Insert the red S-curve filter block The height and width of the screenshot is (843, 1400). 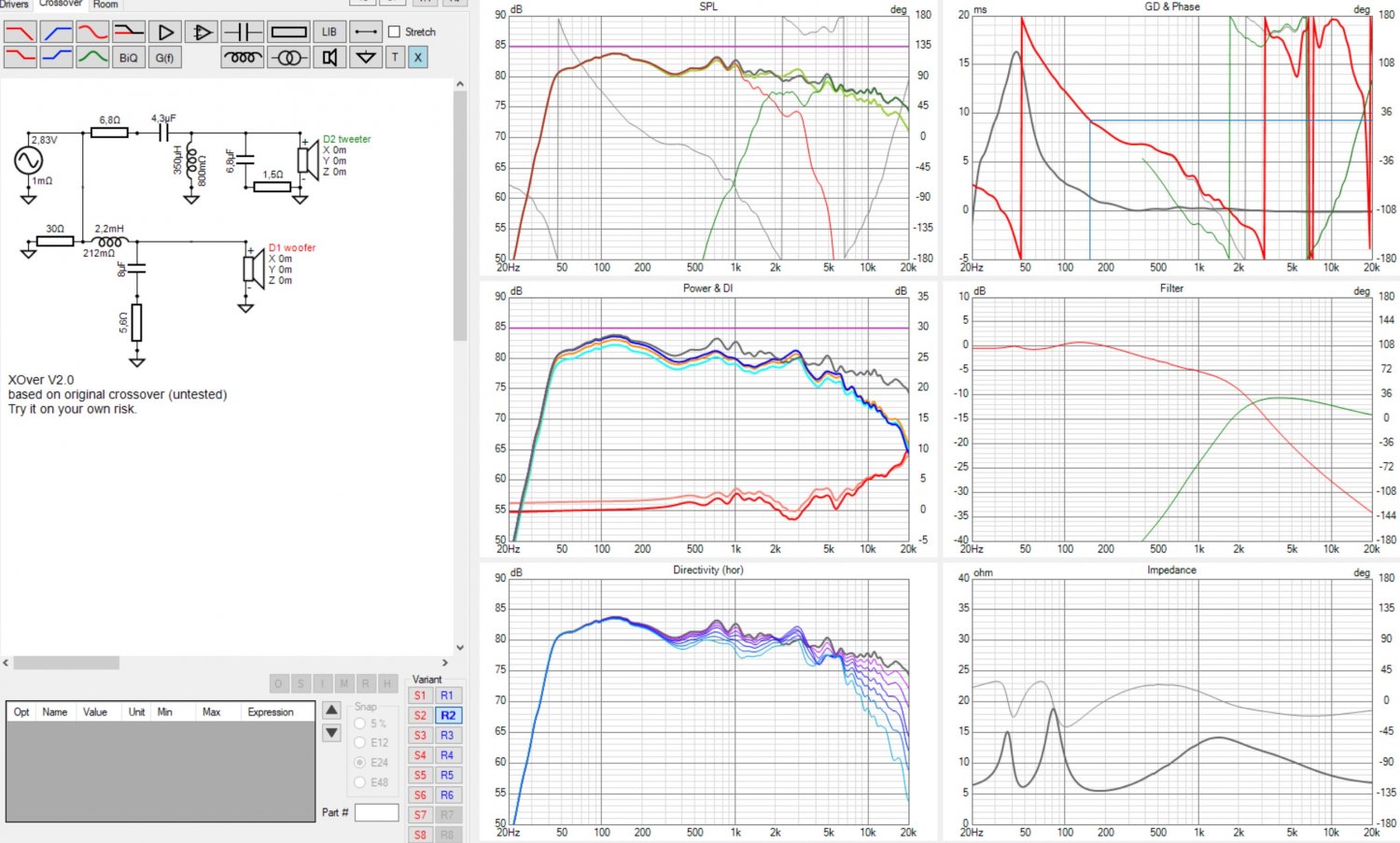coord(92,32)
